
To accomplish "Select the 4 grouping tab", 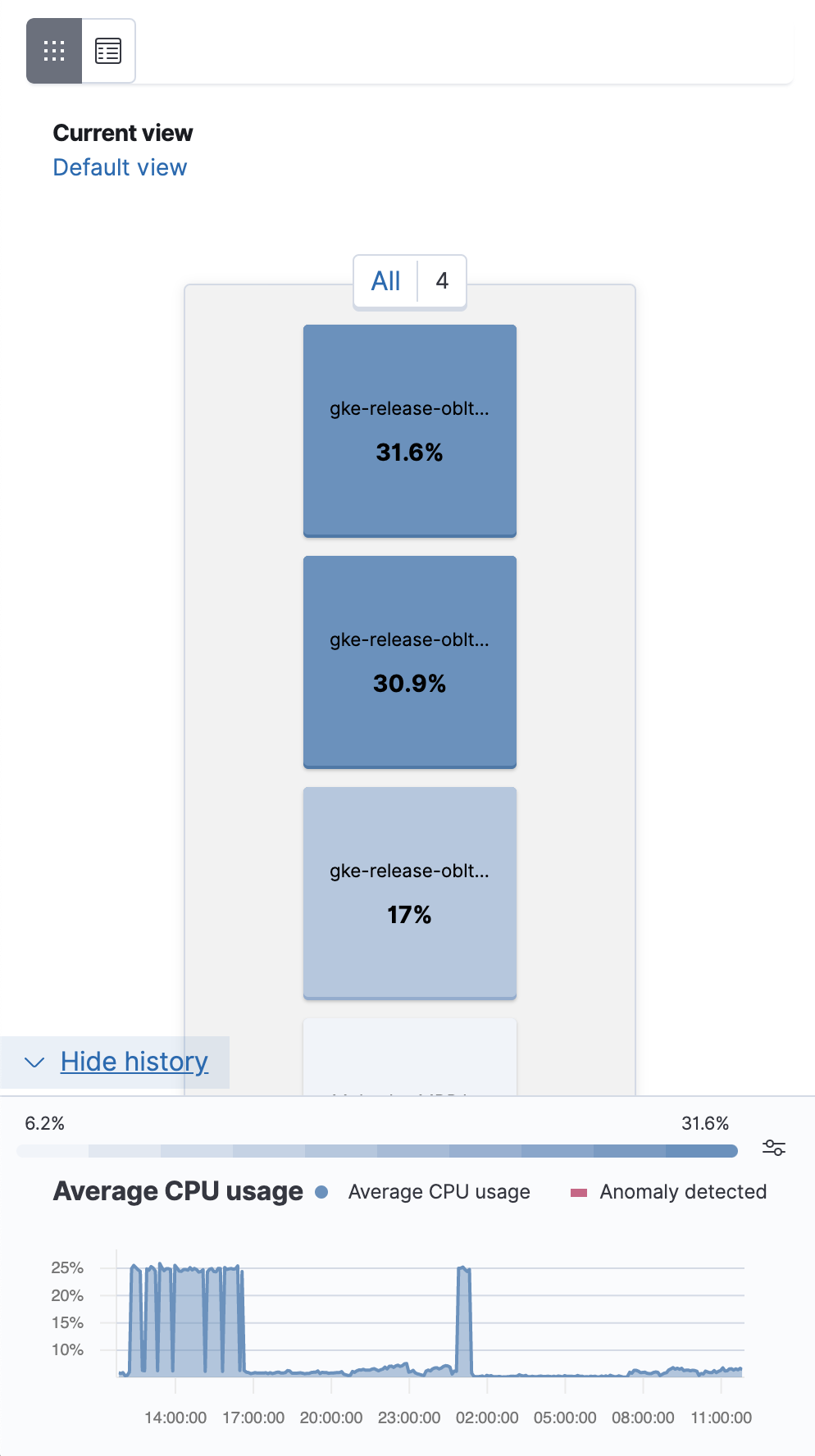I will [441, 280].
